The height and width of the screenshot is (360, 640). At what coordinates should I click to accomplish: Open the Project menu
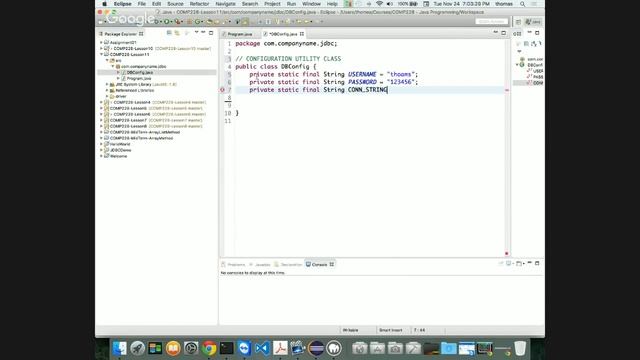[272, 4]
